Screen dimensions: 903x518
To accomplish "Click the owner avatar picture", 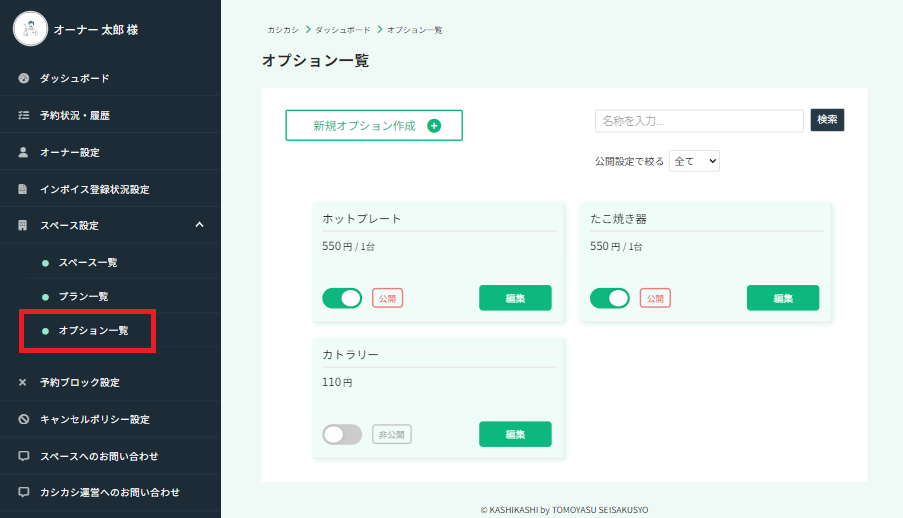I will (x=30, y=29).
